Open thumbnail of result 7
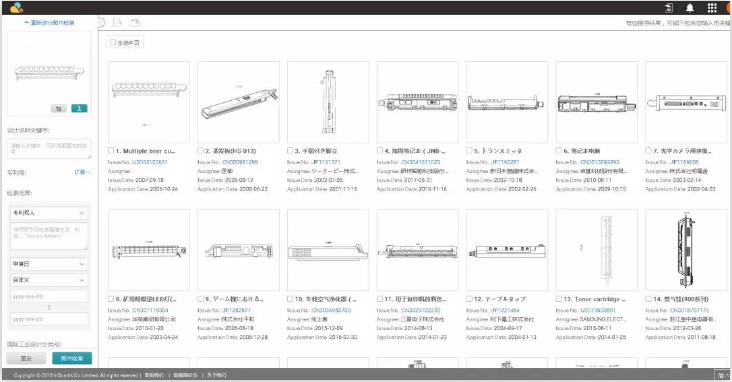 click(686, 102)
